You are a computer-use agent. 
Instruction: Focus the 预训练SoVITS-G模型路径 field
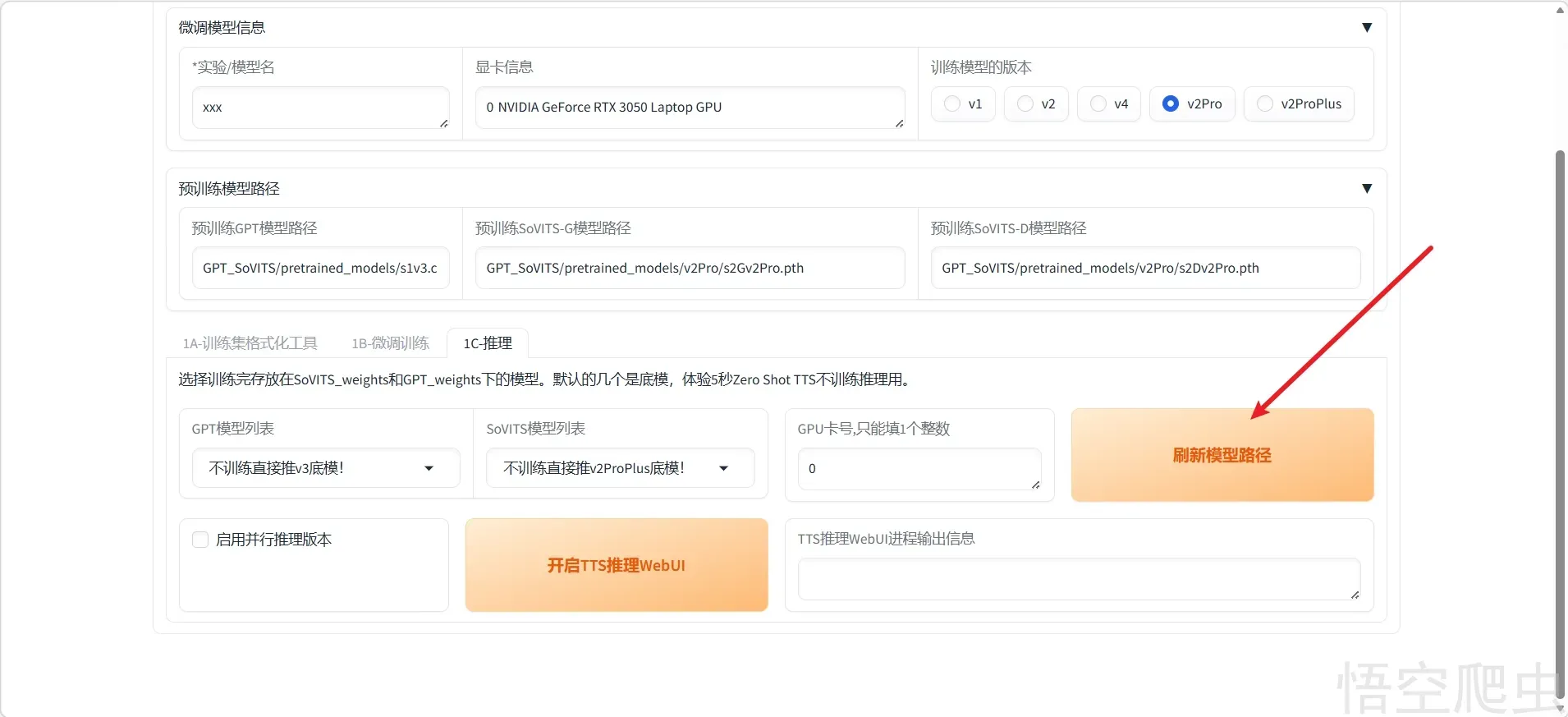coord(690,269)
